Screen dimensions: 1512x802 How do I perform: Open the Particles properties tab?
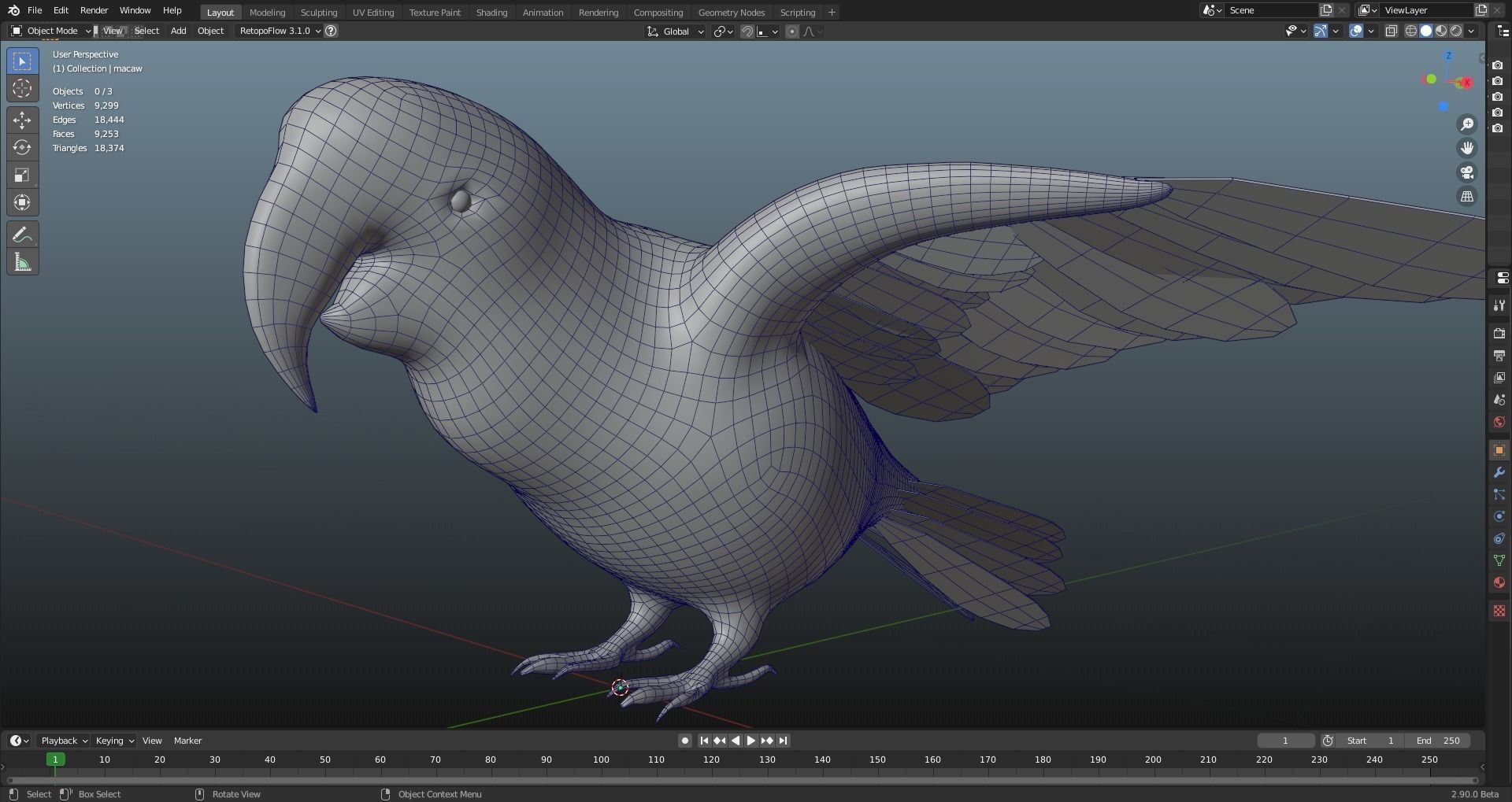[1499, 494]
